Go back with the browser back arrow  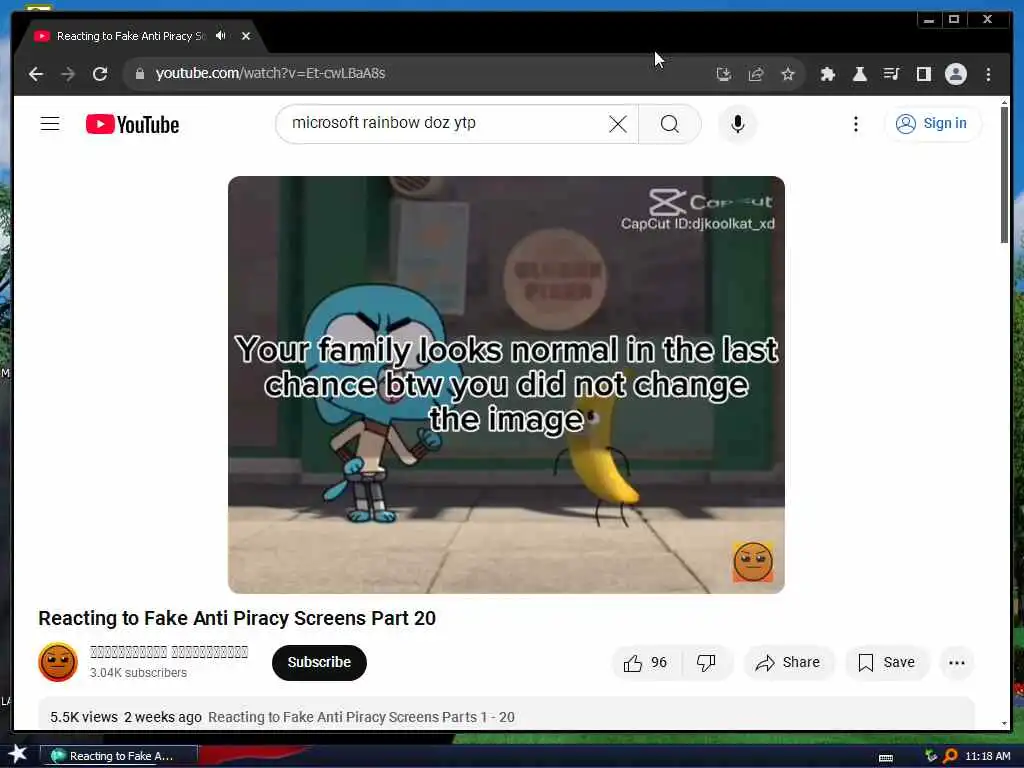tap(36, 74)
